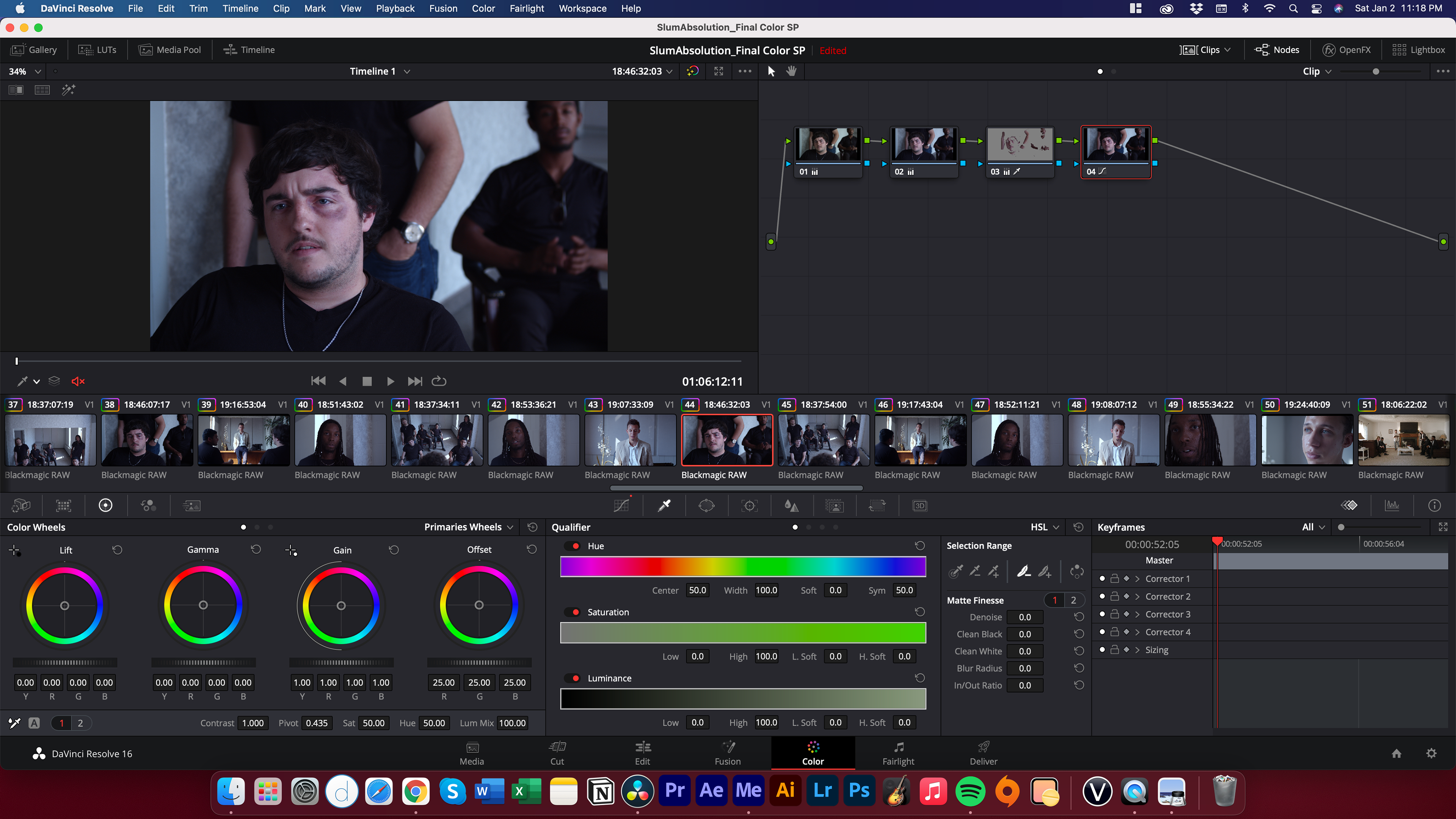
Task: Open the 3D stereoscopic palette
Action: pyautogui.click(x=919, y=505)
